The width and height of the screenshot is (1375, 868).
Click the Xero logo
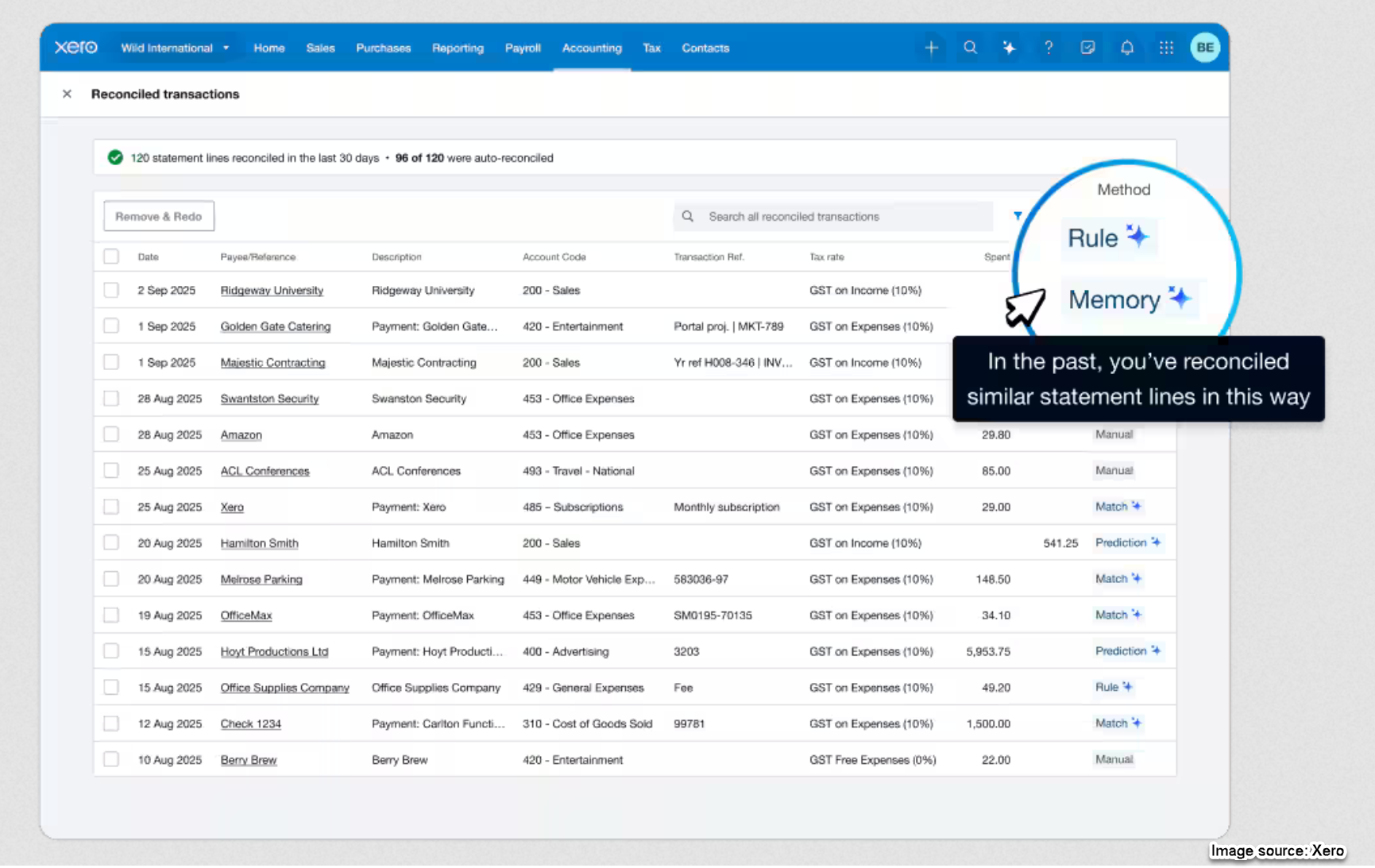click(x=75, y=48)
